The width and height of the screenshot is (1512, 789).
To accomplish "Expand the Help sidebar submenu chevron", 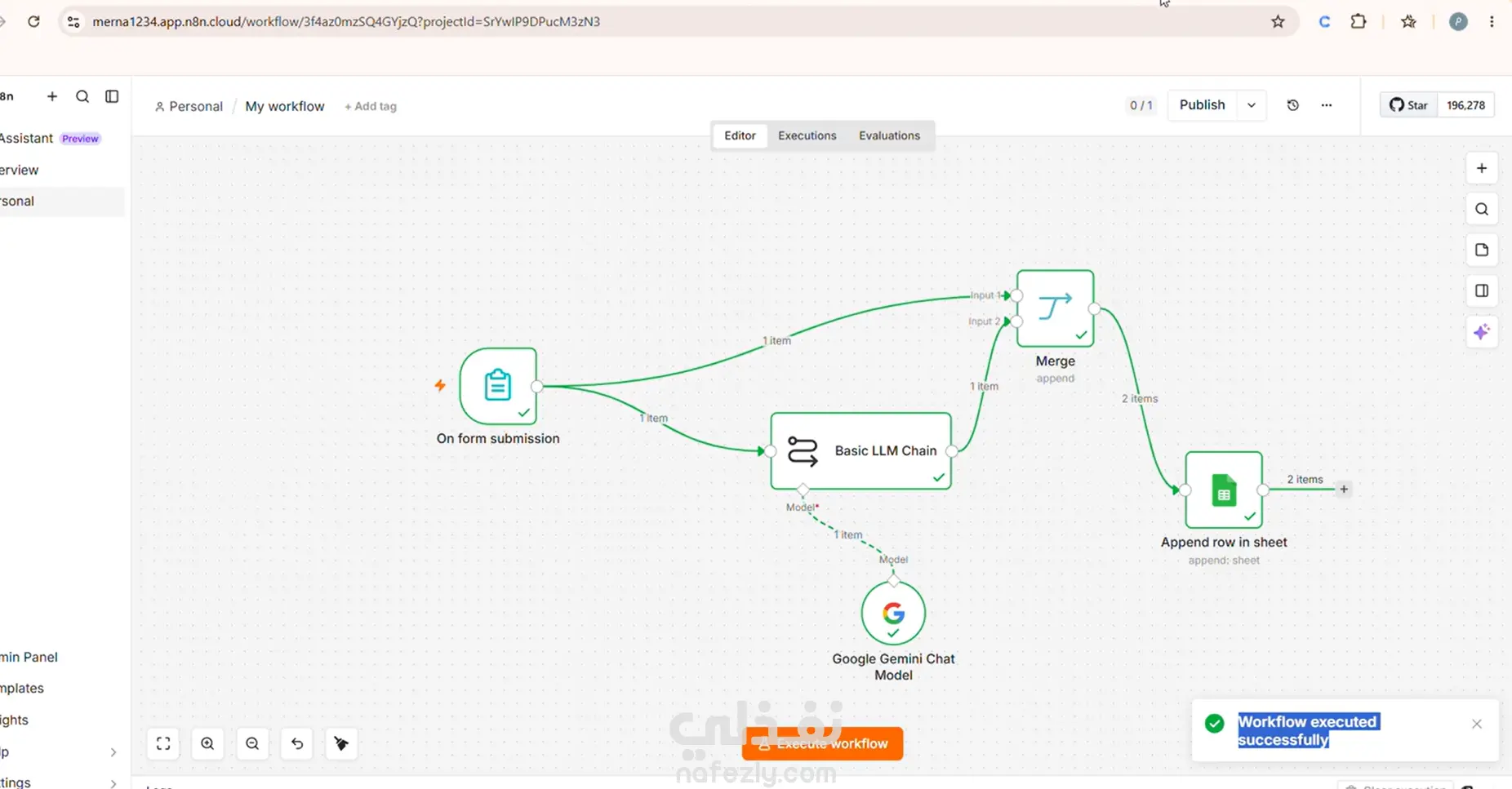I will 113,752.
